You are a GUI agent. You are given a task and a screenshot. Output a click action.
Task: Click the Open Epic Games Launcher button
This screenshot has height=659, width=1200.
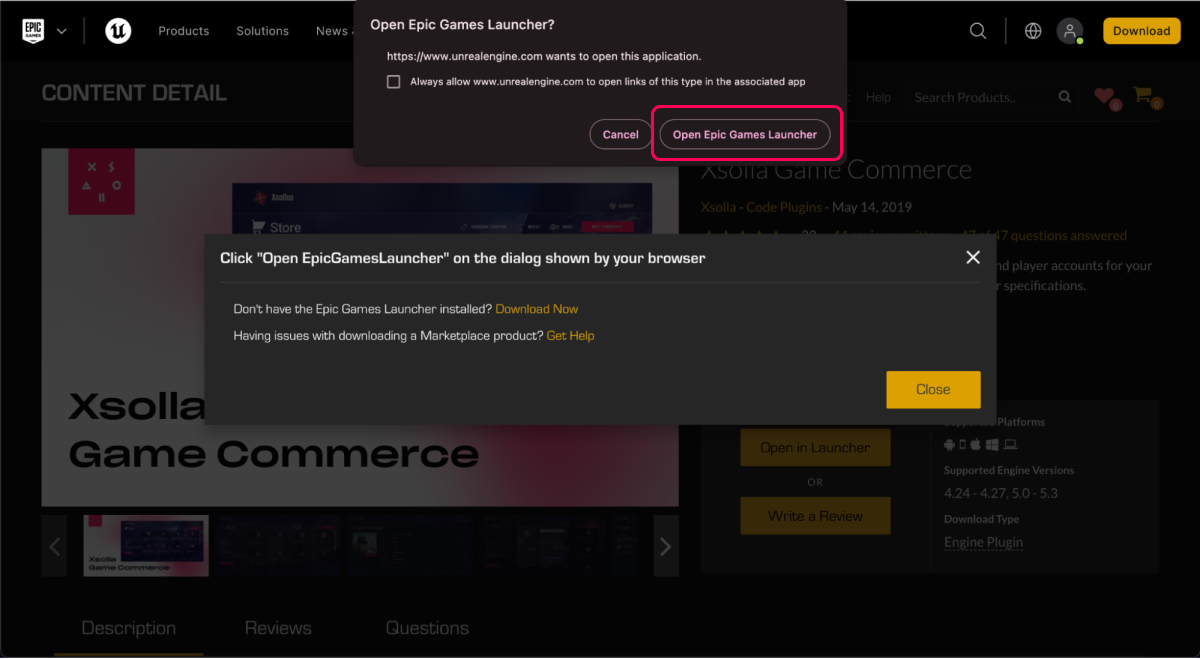click(745, 135)
